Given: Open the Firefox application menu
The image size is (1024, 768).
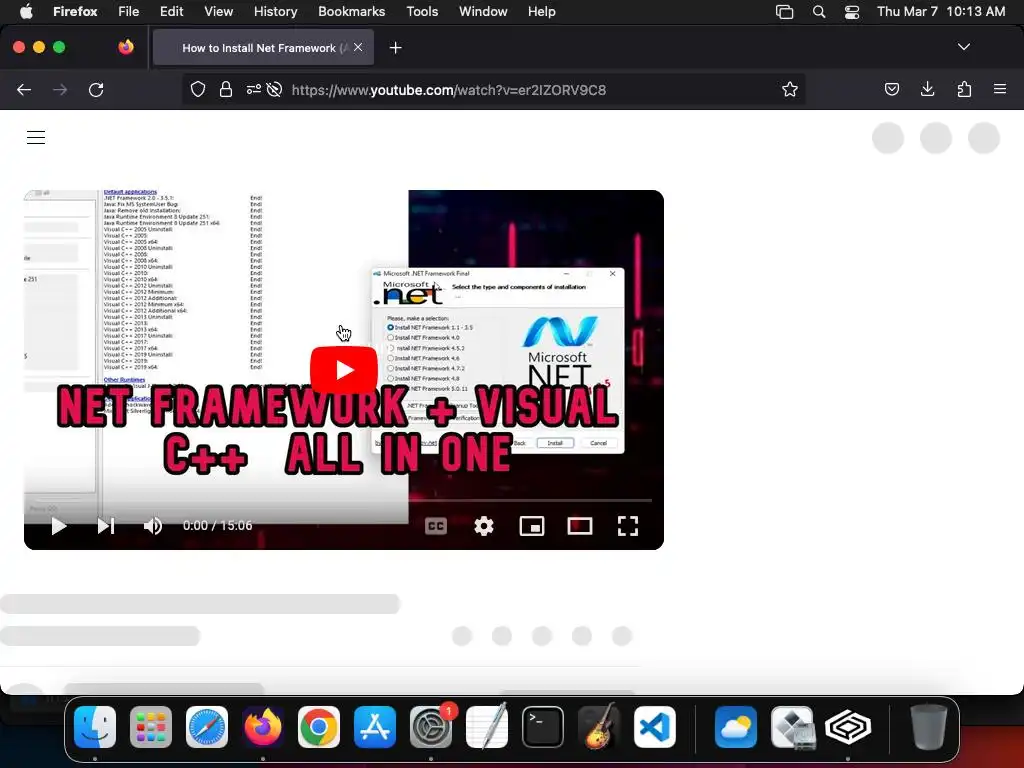Looking at the screenshot, I should pyautogui.click(x=1000, y=89).
